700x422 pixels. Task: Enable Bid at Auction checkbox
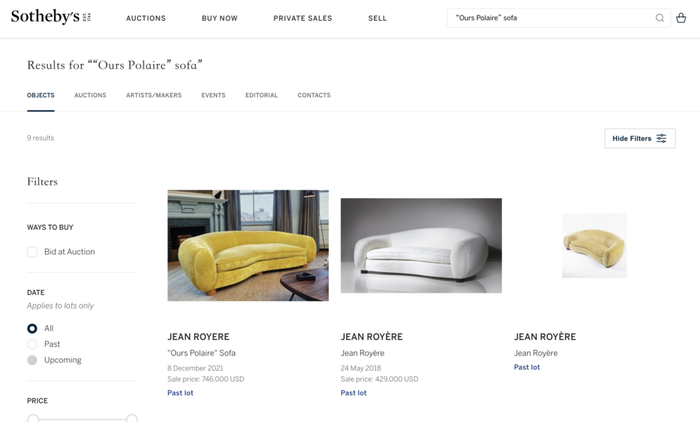click(32, 252)
